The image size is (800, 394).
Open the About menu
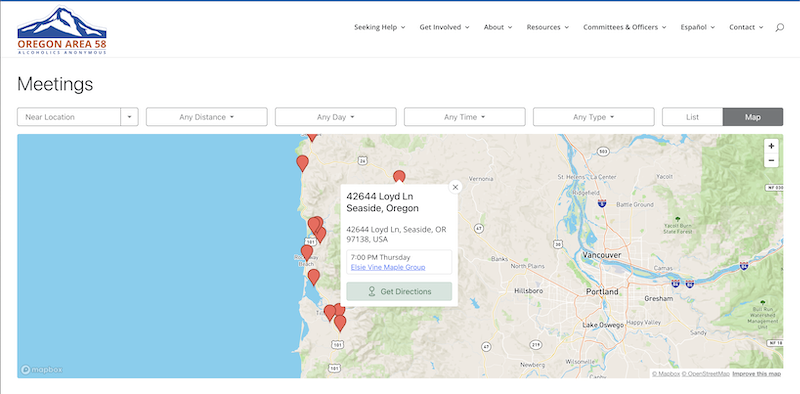[x=498, y=28]
